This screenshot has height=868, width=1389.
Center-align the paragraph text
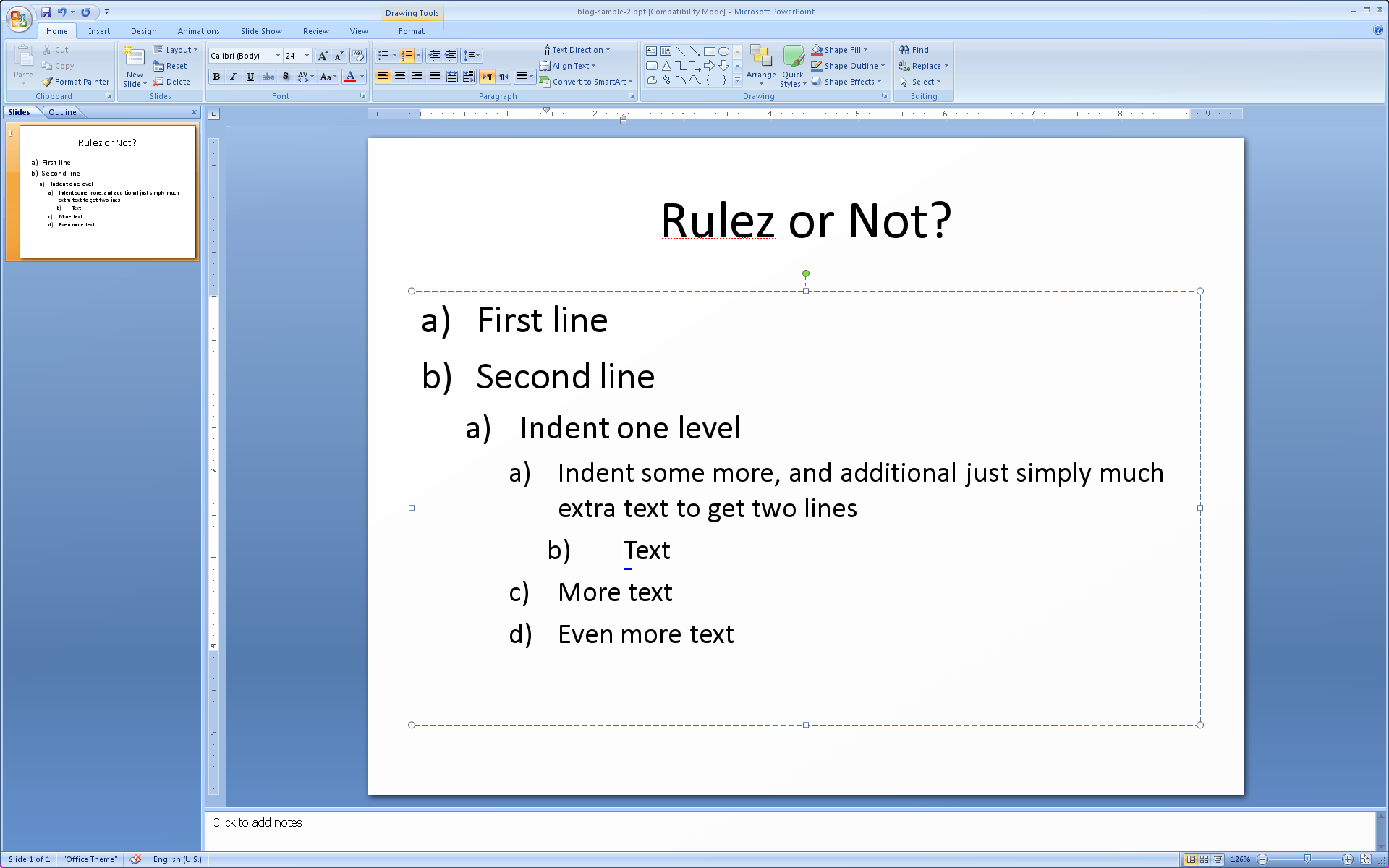pos(400,77)
